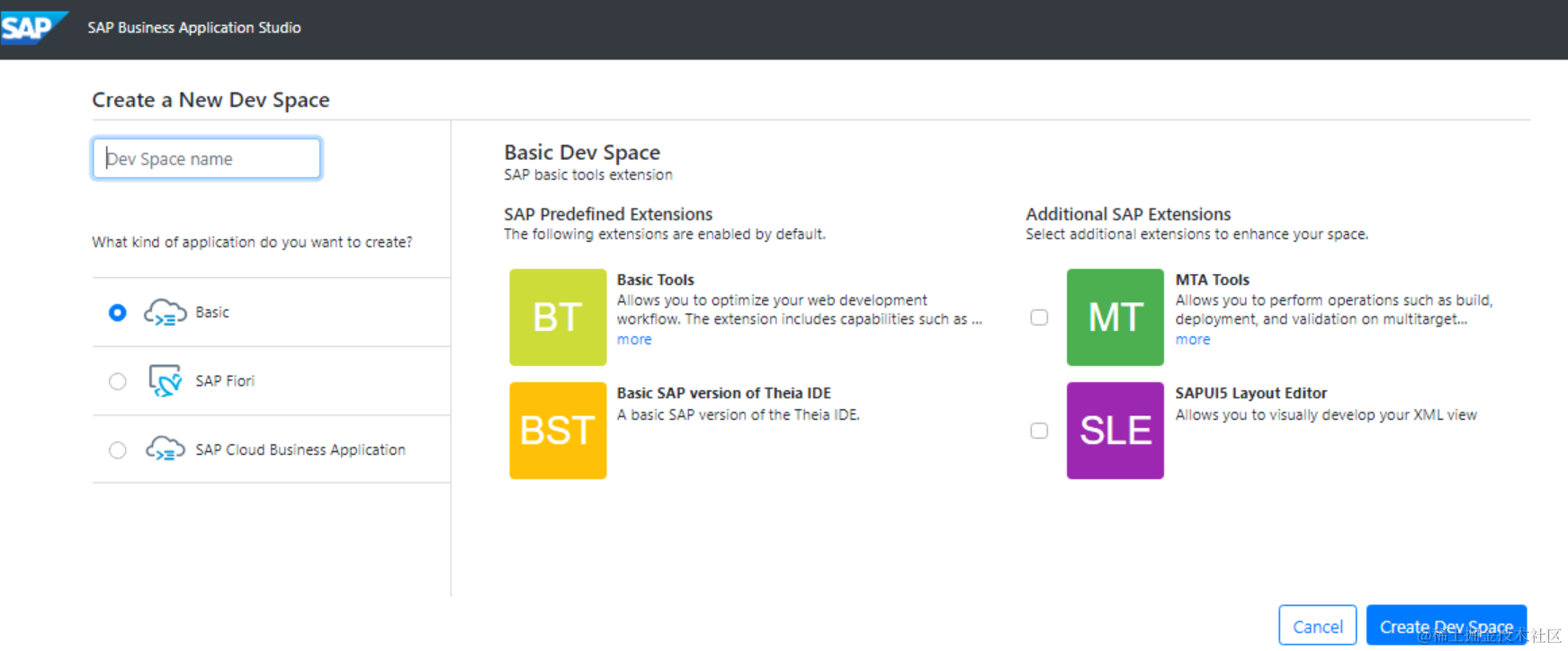Select the Basic radio button
Image resolution: width=1568 pixels, height=651 pixels.
click(118, 313)
